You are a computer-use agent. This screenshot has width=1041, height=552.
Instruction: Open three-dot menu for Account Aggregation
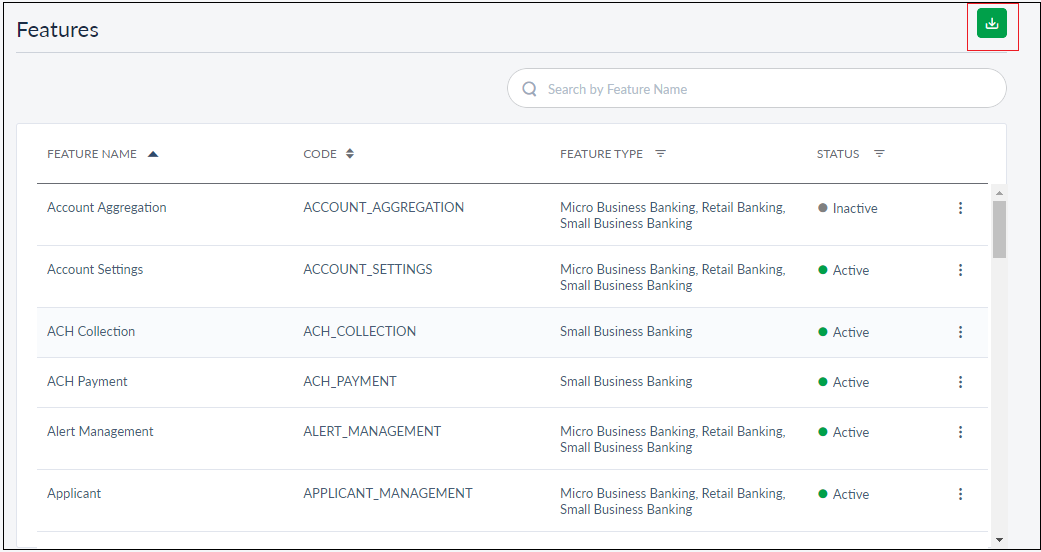(960, 208)
